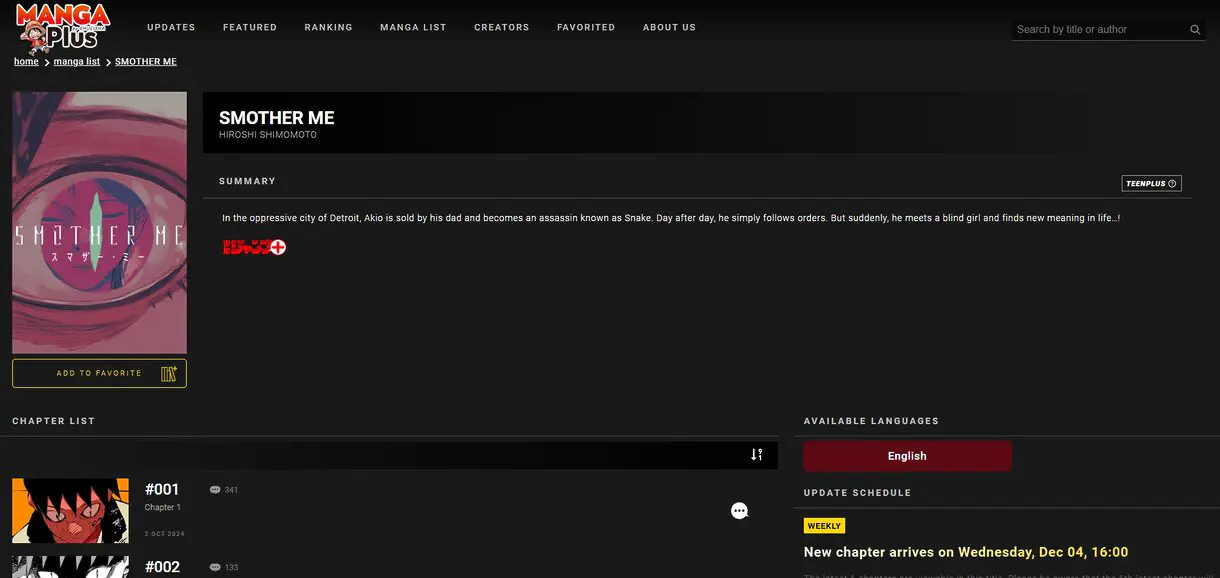Click the TEENPLUS rating badge
The height and width of the screenshot is (578, 1220).
1151,184
